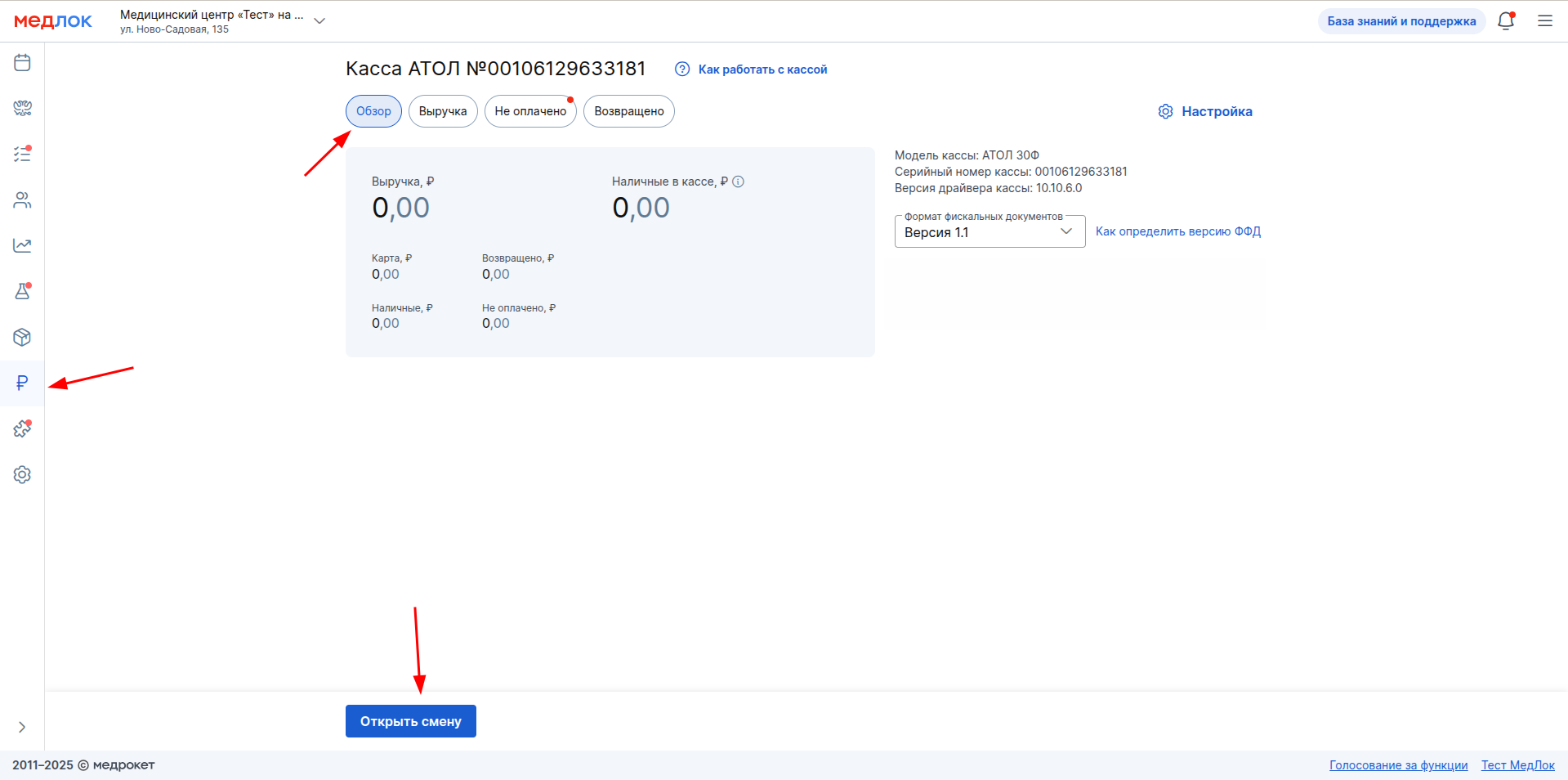The image size is (1568, 780).
Task: Click the gear icon next to Настройка
Action: [1166, 111]
